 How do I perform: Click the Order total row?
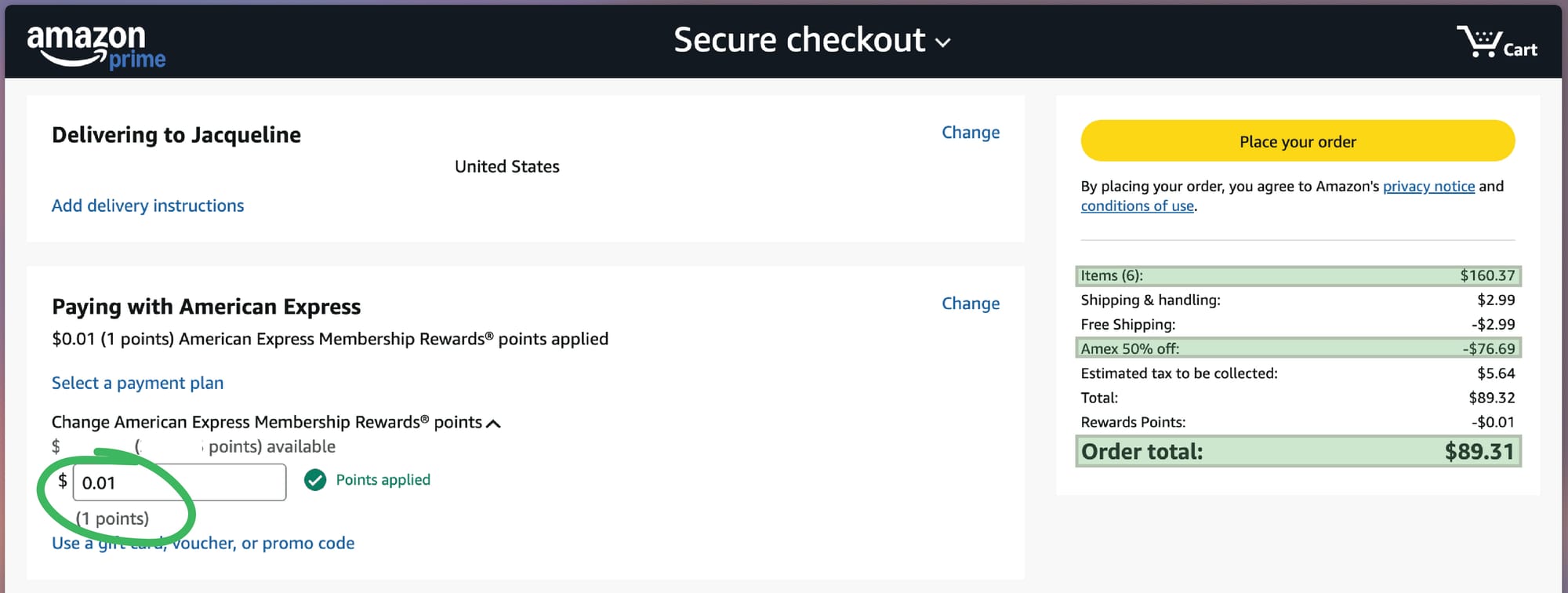pos(1298,452)
